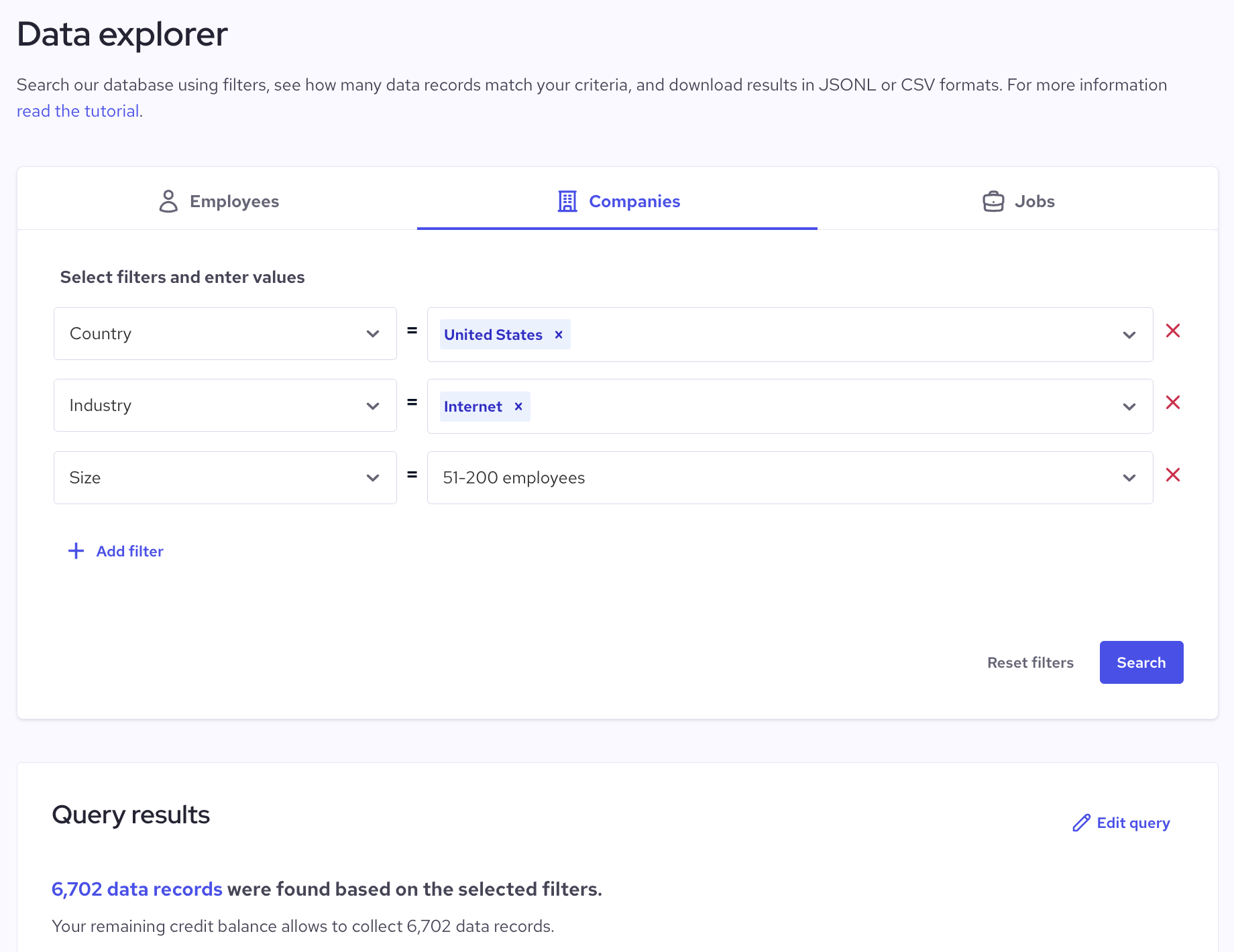Open the 51-200 employees size dropdown
This screenshot has width=1234, height=952.
(x=790, y=477)
